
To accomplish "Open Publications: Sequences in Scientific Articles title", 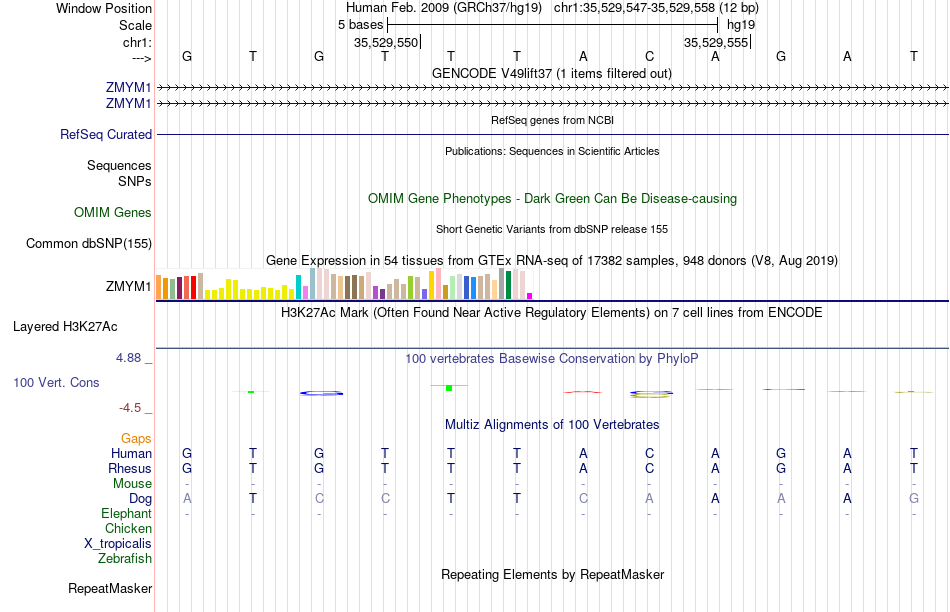I will (552, 151).
